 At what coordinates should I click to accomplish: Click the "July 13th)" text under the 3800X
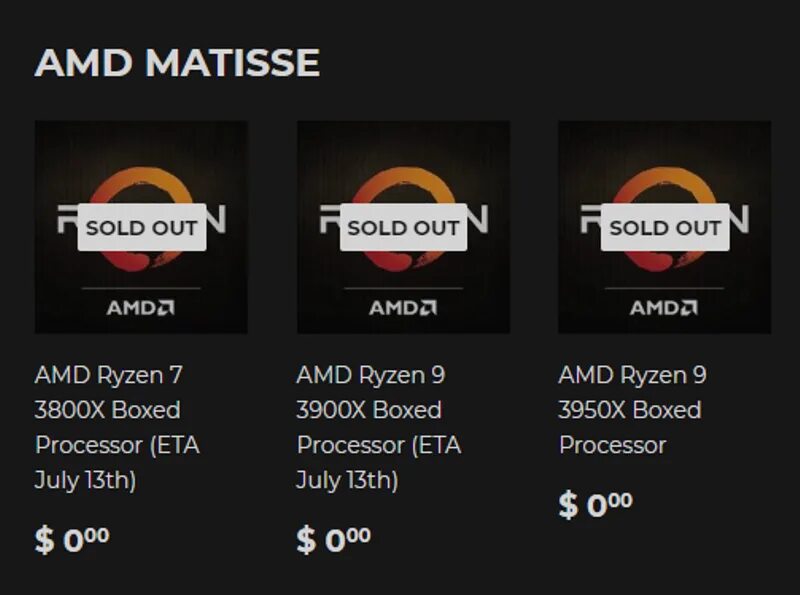pyautogui.click(x=86, y=480)
